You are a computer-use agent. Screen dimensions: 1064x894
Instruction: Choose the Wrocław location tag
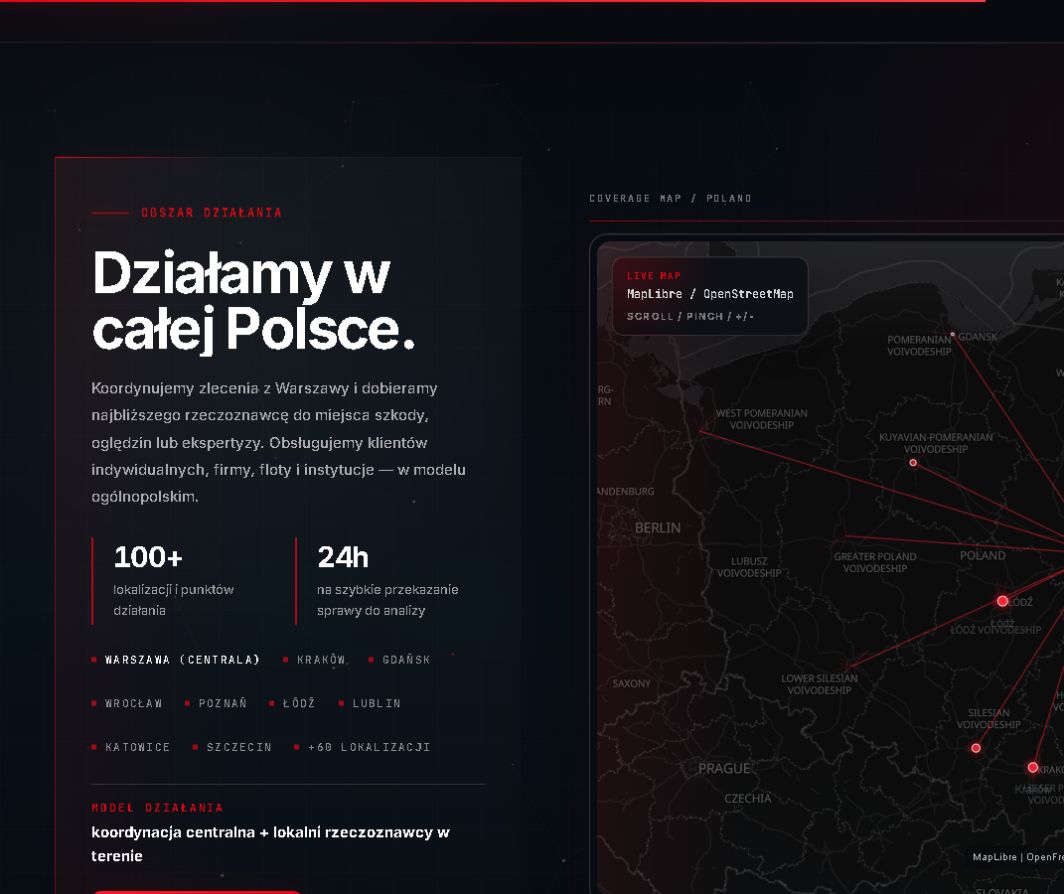point(127,703)
